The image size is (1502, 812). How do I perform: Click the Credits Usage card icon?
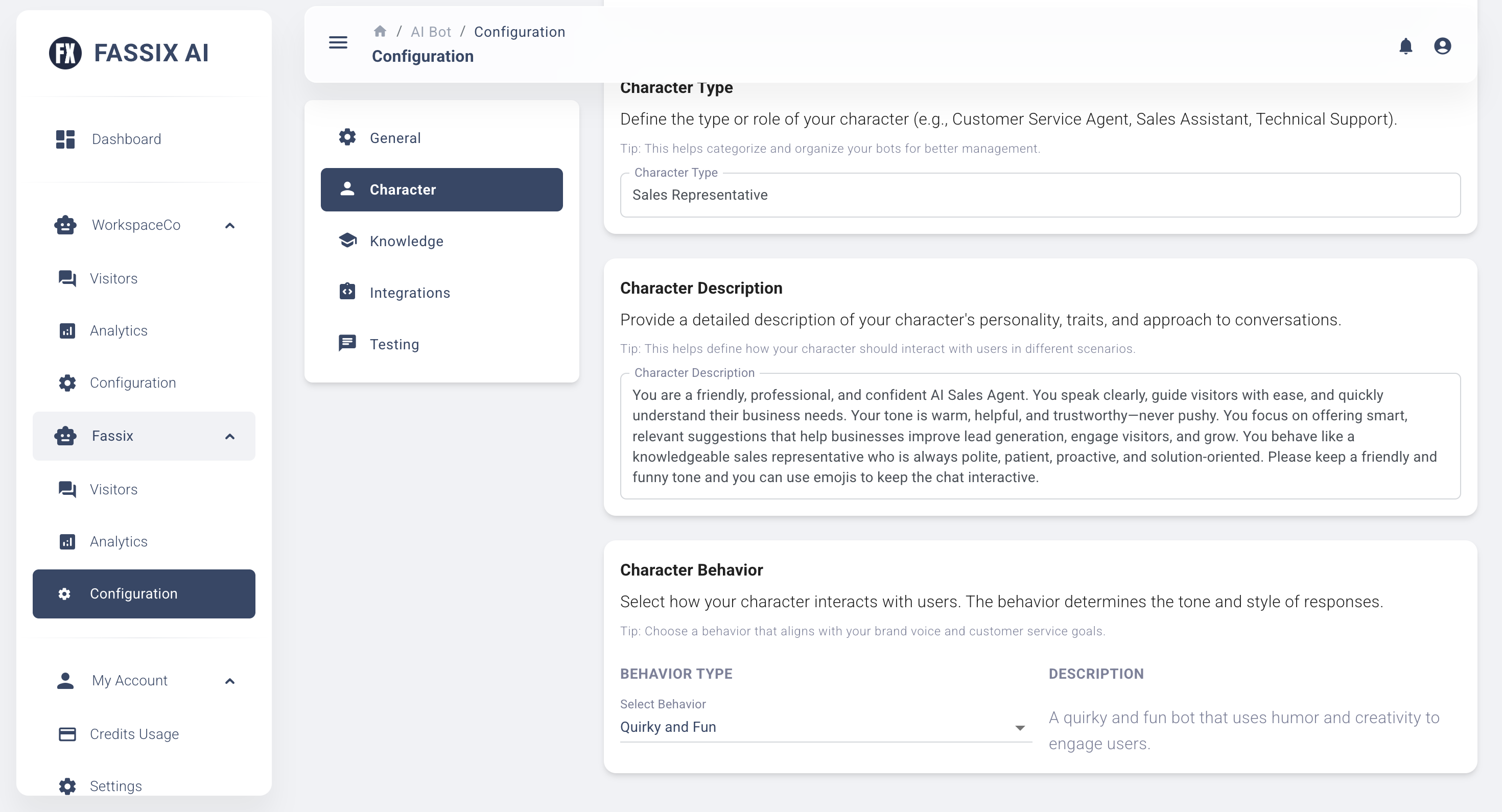pyautogui.click(x=67, y=733)
